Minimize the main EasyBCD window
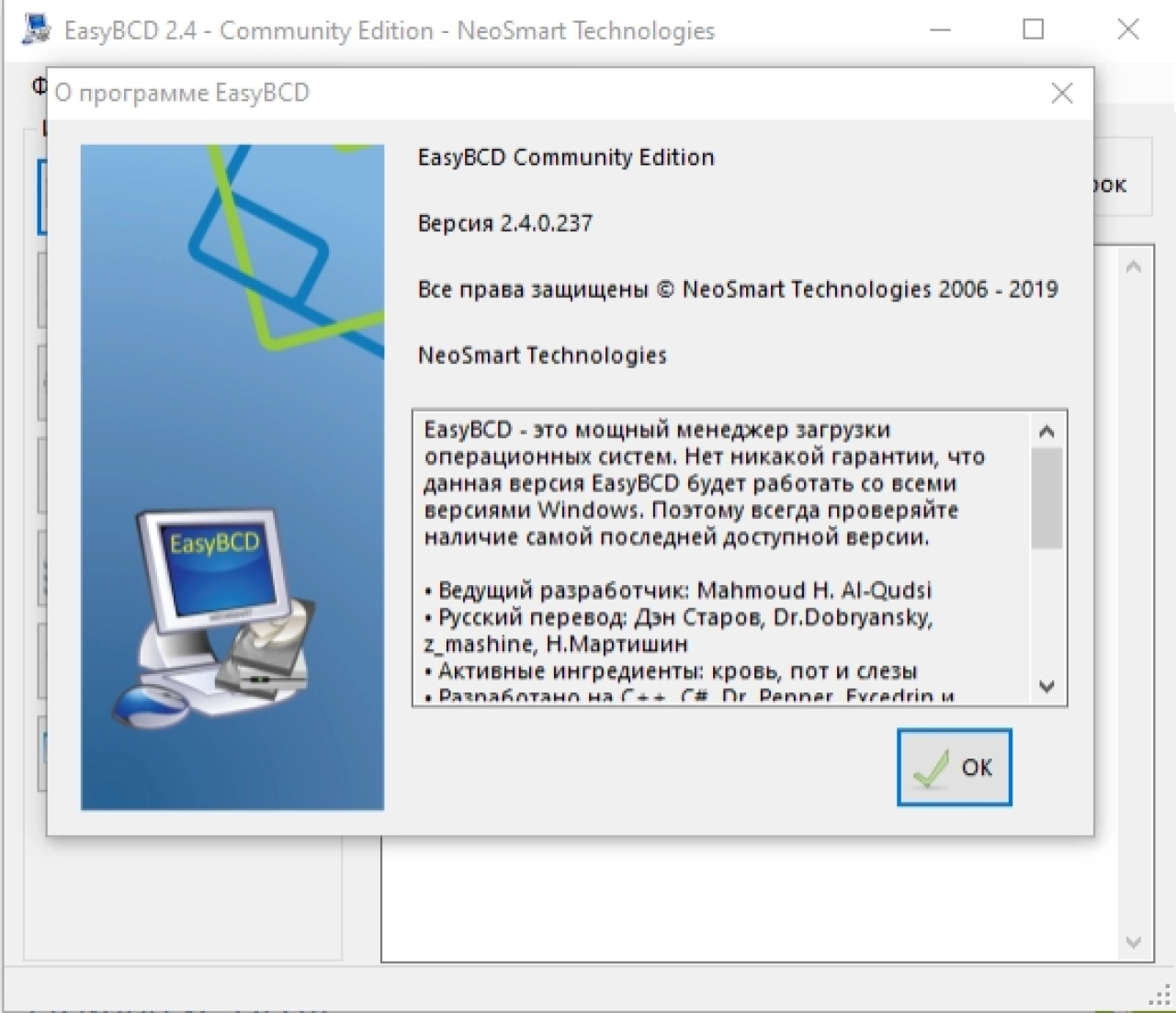The image size is (1176, 1013). (x=940, y=29)
